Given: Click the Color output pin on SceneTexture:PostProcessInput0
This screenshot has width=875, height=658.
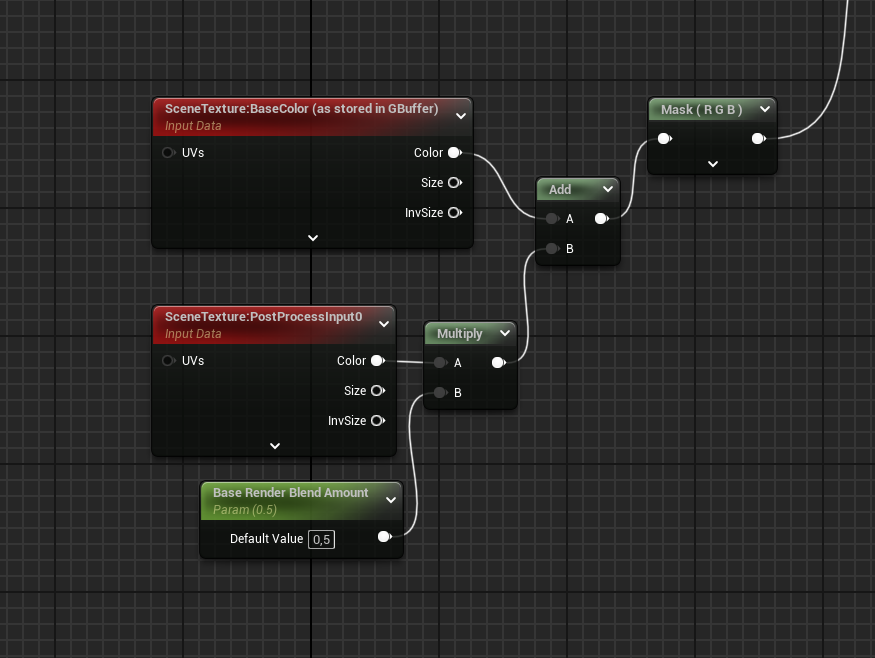Looking at the screenshot, I should click(x=377, y=361).
